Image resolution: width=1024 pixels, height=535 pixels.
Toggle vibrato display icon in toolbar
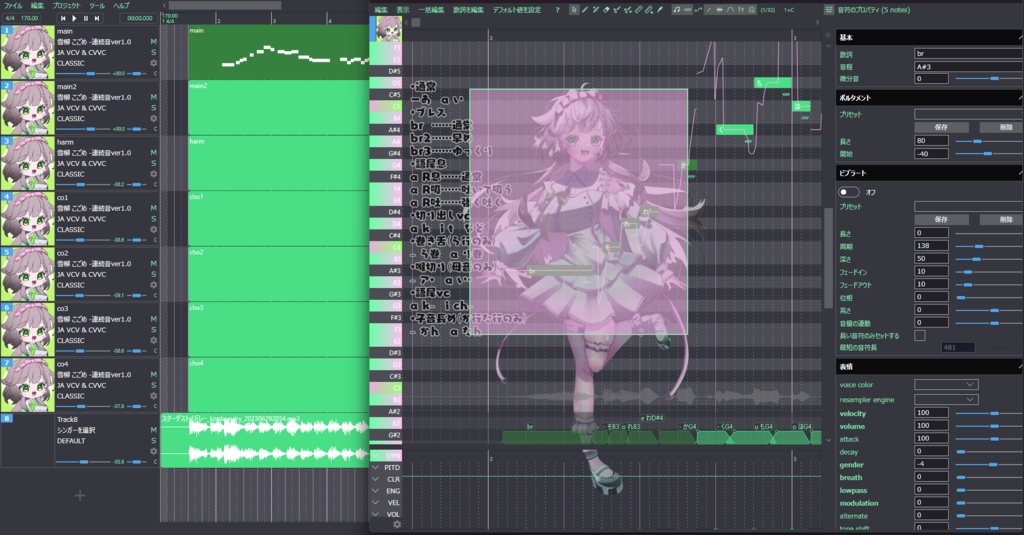pyautogui.click(x=688, y=10)
